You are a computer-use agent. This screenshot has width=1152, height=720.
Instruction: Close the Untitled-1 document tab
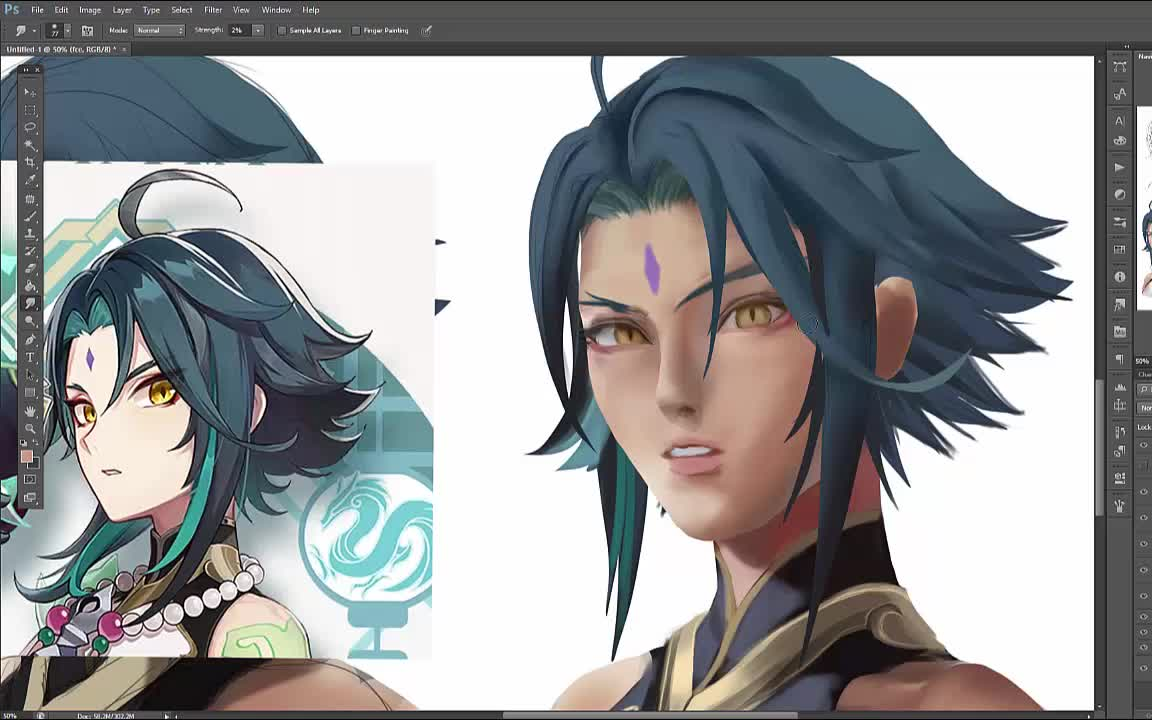click(x=124, y=49)
